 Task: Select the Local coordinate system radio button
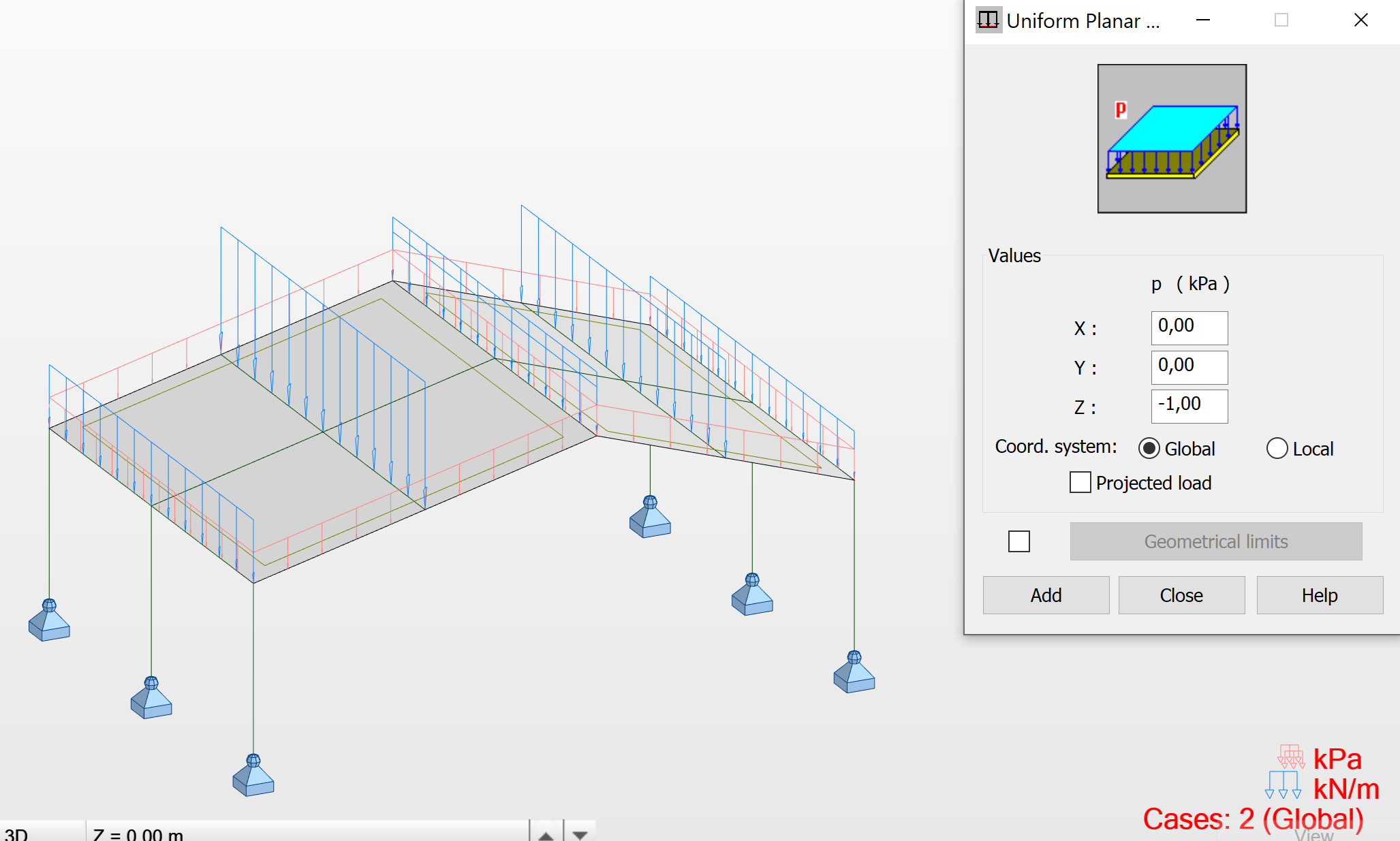[x=1277, y=448]
